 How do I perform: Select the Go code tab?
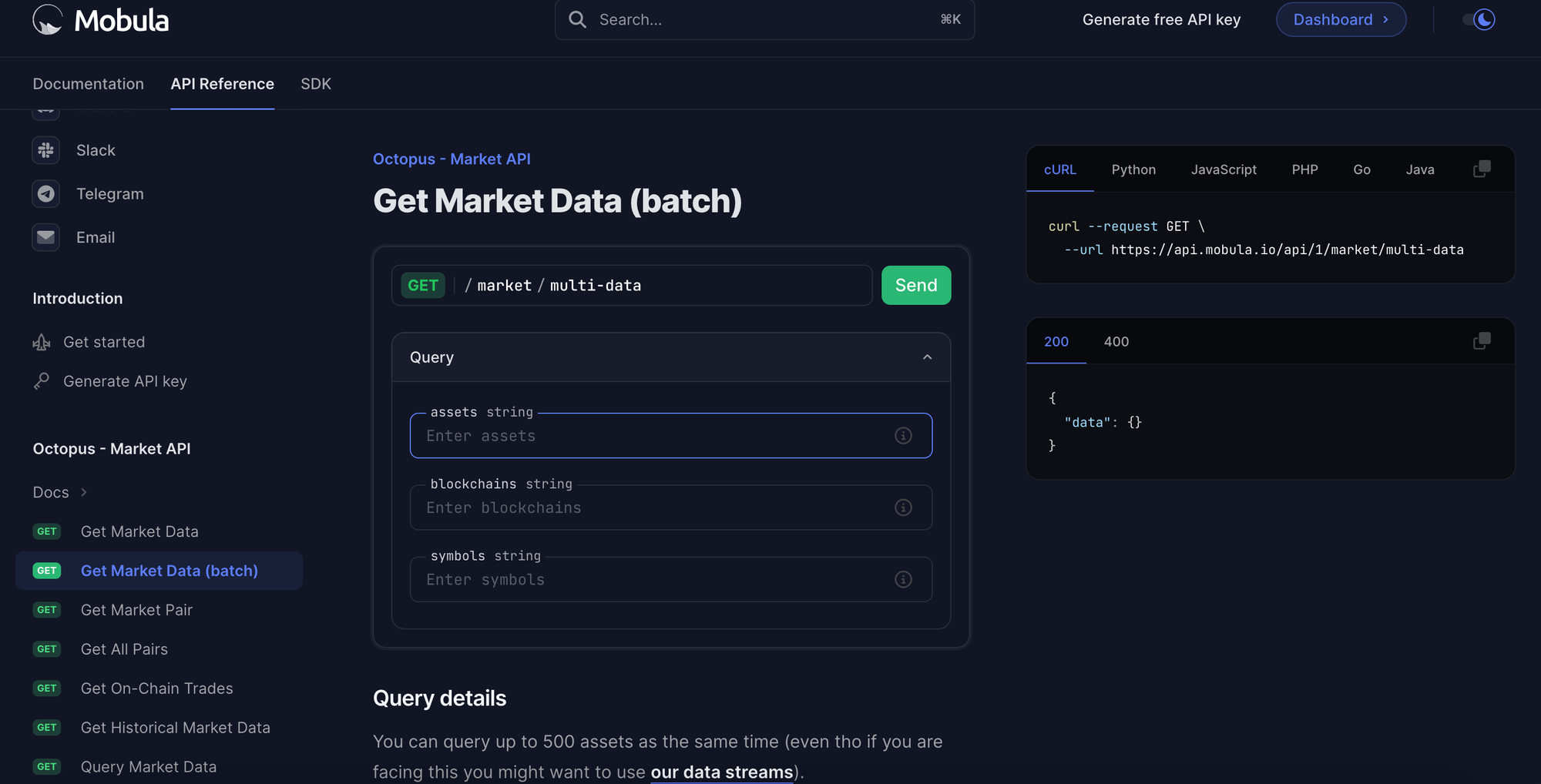tap(1361, 169)
